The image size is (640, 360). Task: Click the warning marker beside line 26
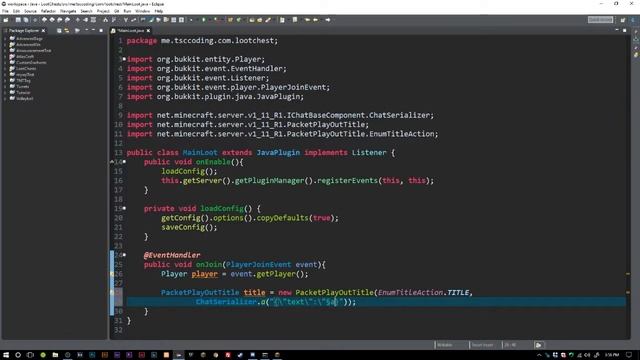pyautogui.click(x=112, y=274)
